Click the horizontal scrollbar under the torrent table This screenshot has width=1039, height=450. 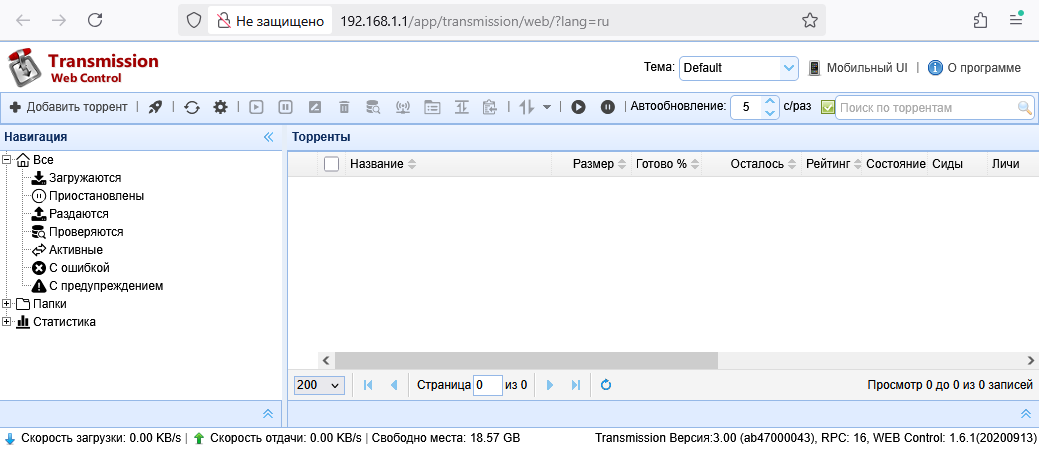click(x=527, y=360)
